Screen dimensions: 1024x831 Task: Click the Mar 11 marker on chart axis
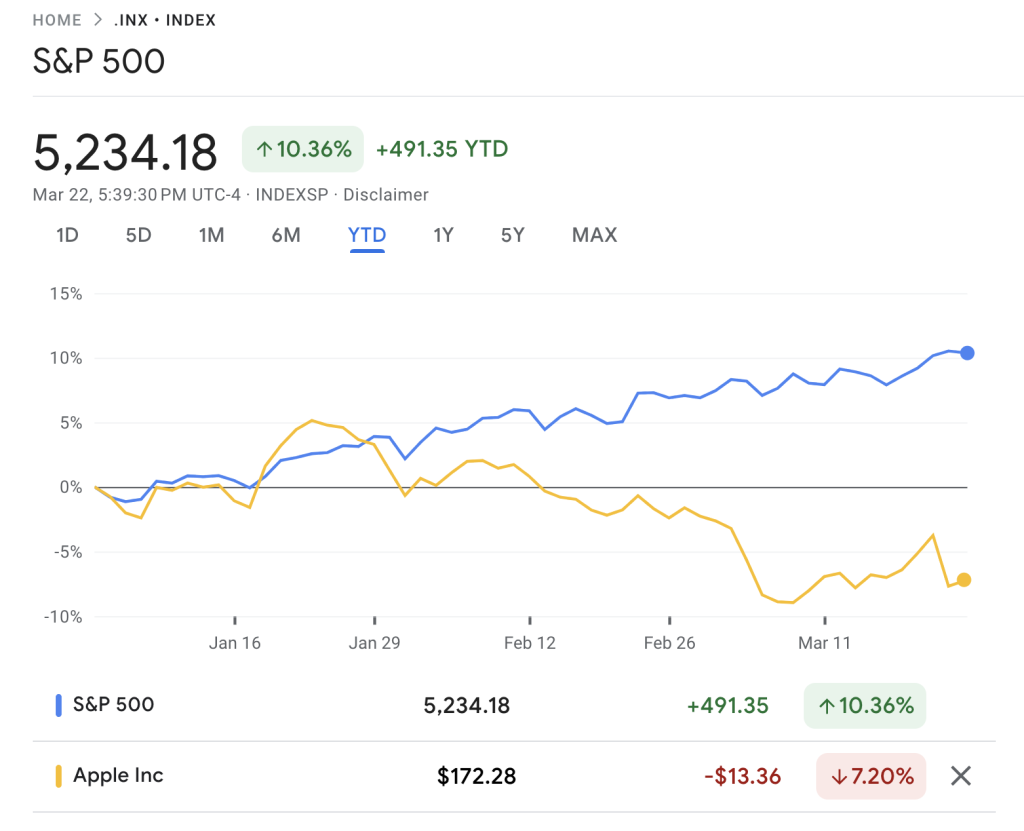(x=823, y=643)
